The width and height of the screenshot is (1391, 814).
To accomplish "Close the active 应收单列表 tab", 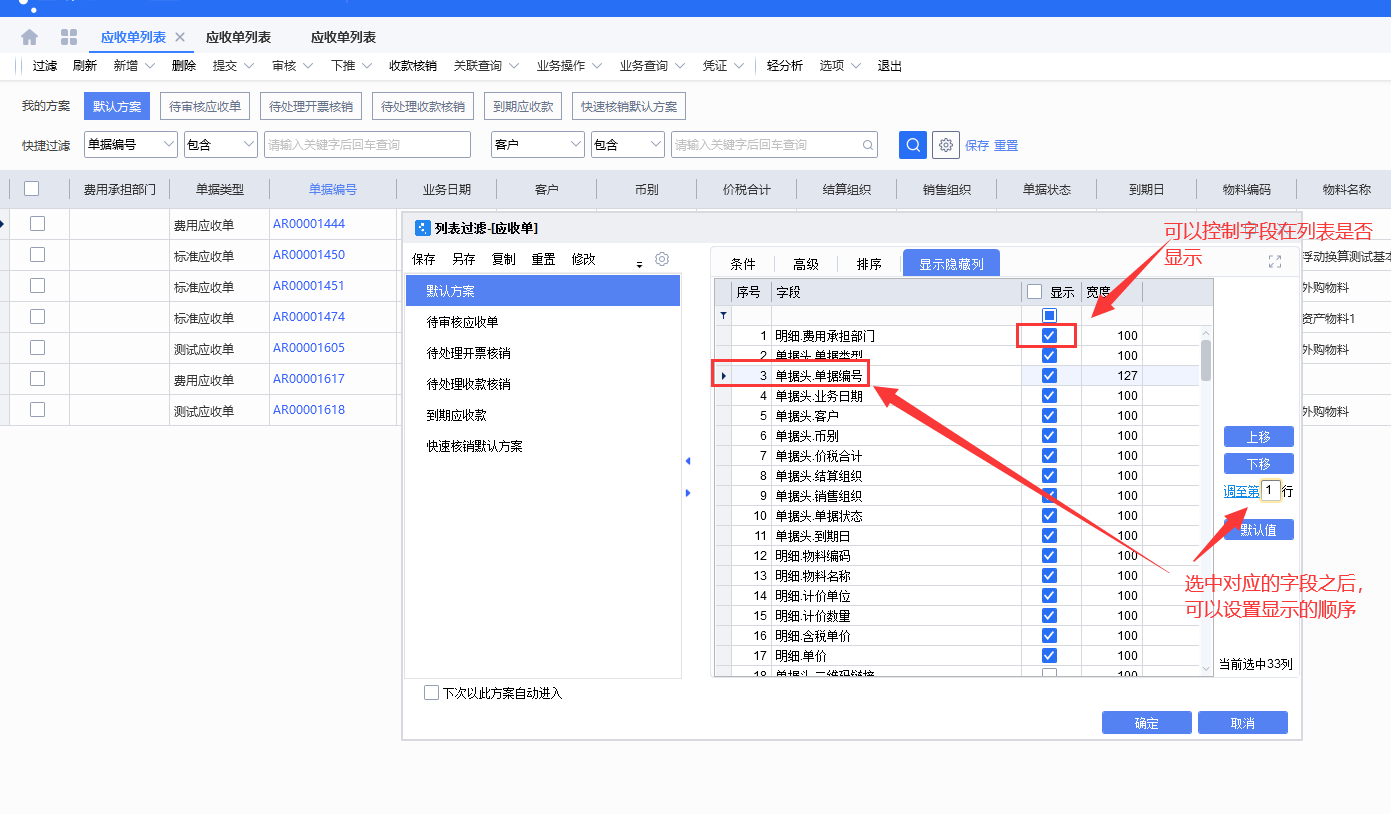I will 180,37.
